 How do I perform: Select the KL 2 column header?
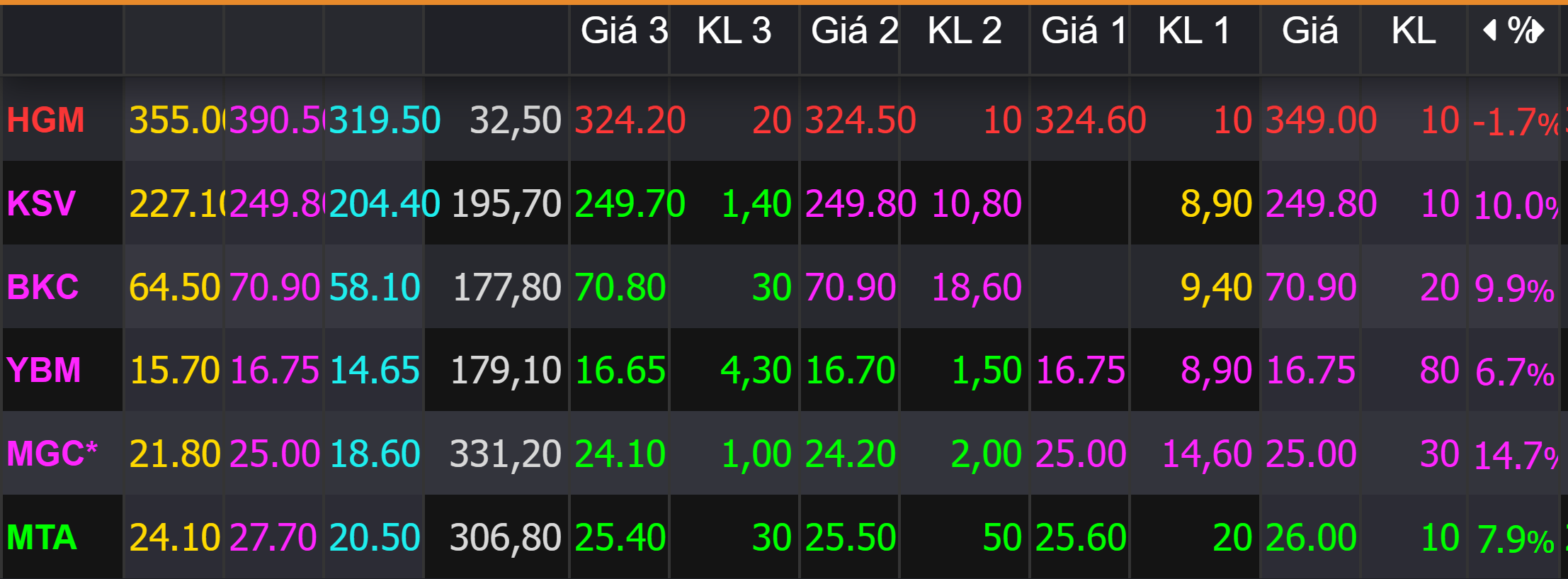965,31
